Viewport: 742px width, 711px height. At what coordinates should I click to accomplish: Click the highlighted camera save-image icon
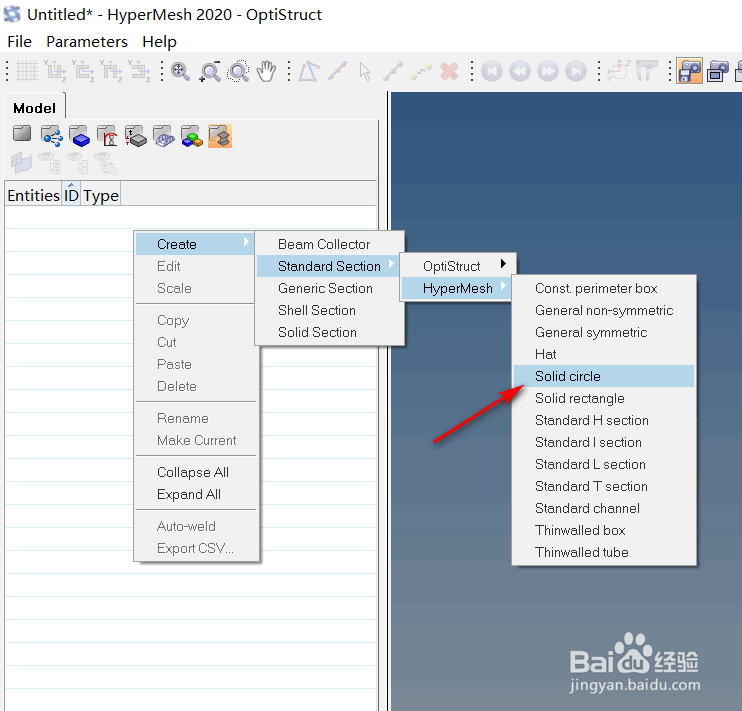pyautogui.click(x=689, y=71)
